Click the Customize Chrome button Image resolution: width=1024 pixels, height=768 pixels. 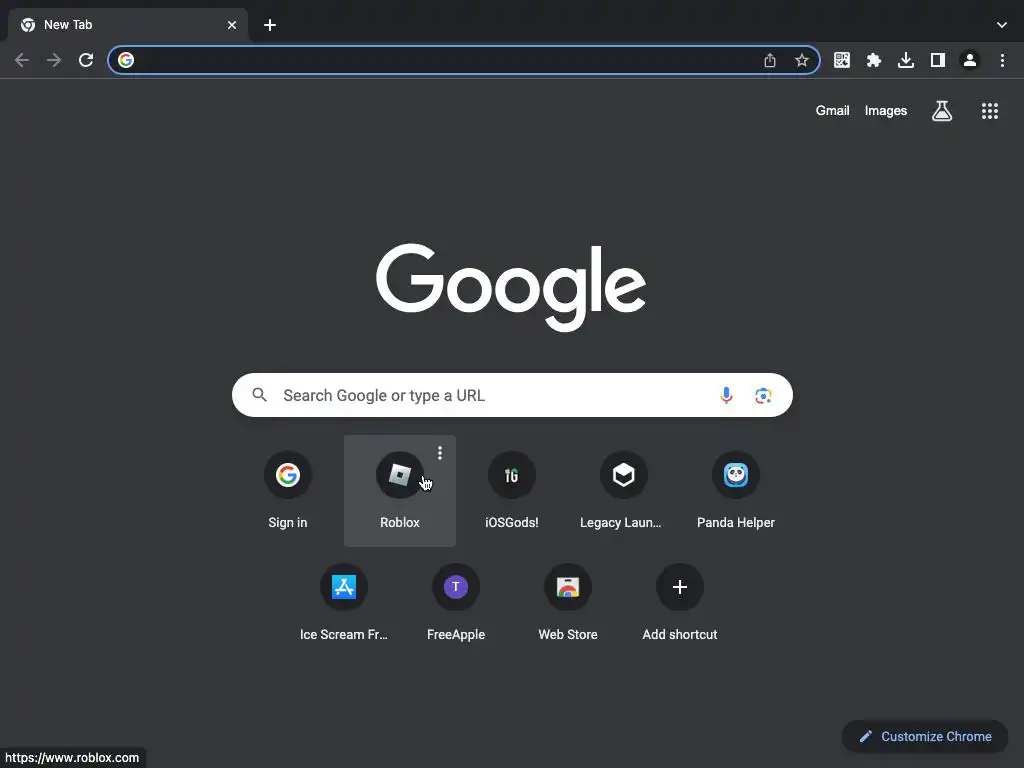click(x=925, y=737)
